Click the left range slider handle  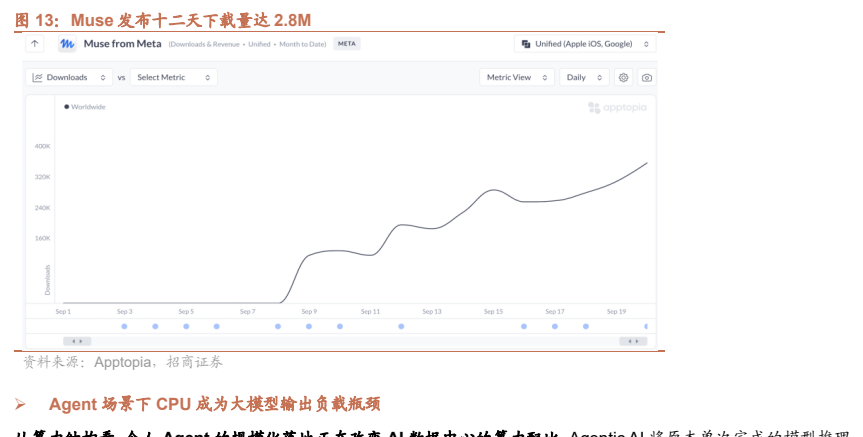(x=77, y=341)
